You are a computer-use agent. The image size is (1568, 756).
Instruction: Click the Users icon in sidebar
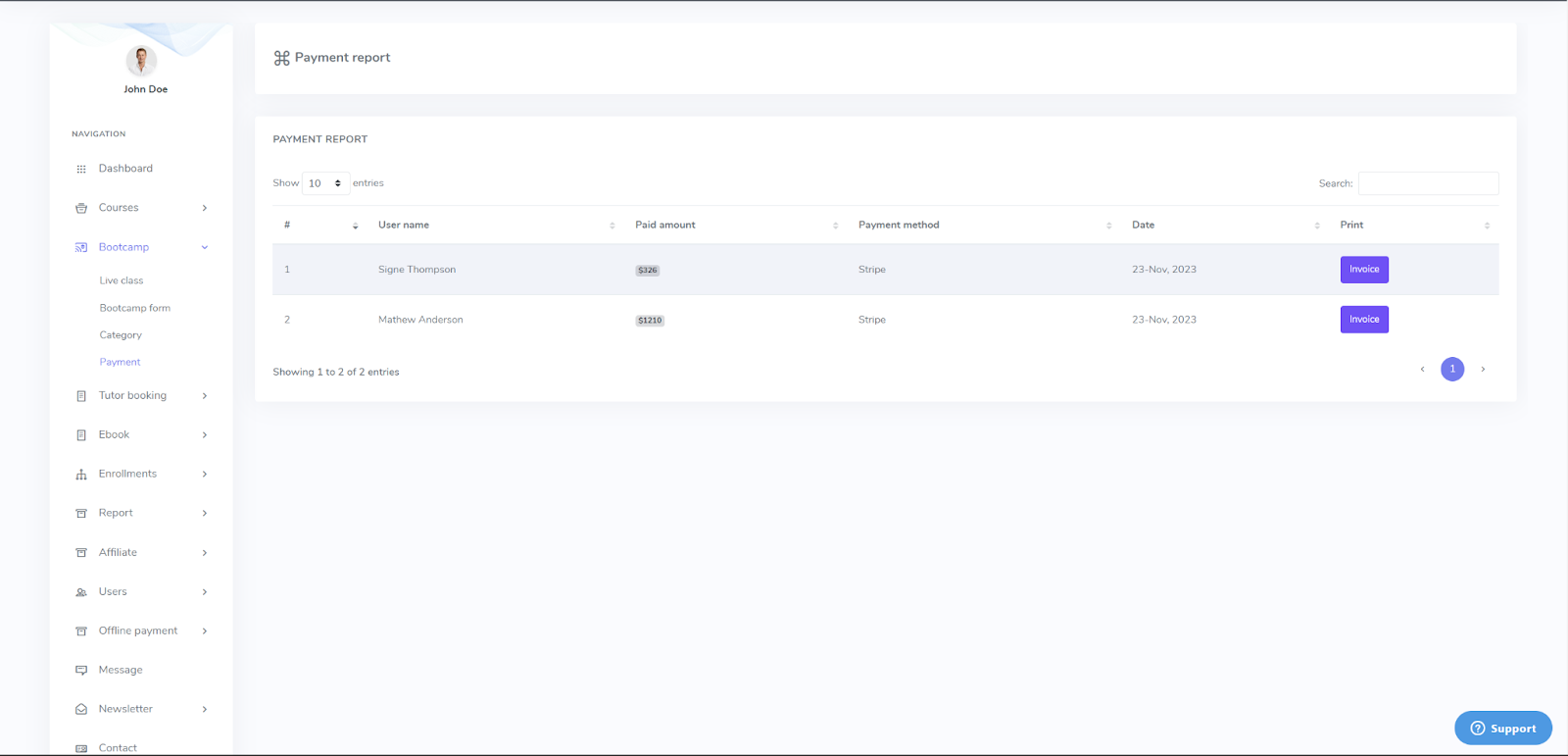coord(81,592)
